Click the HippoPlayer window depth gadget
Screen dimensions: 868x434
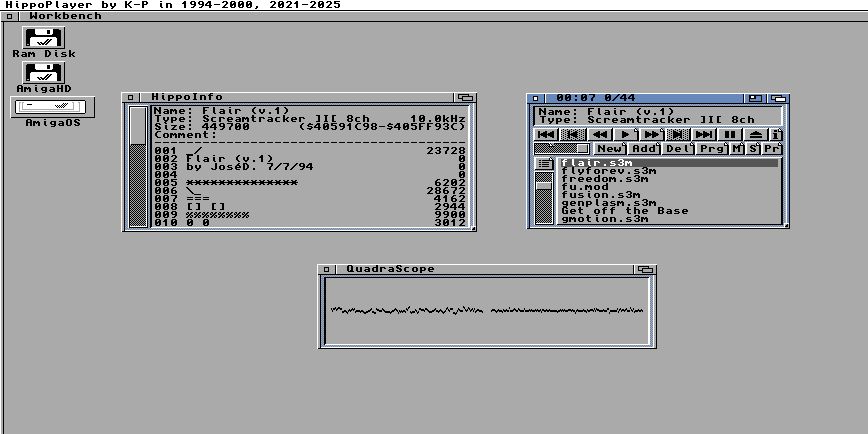(778, 98)
